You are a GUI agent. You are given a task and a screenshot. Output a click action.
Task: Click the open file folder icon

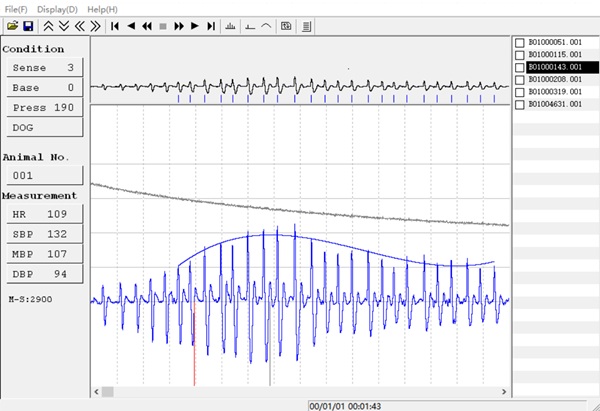(12, 25)
